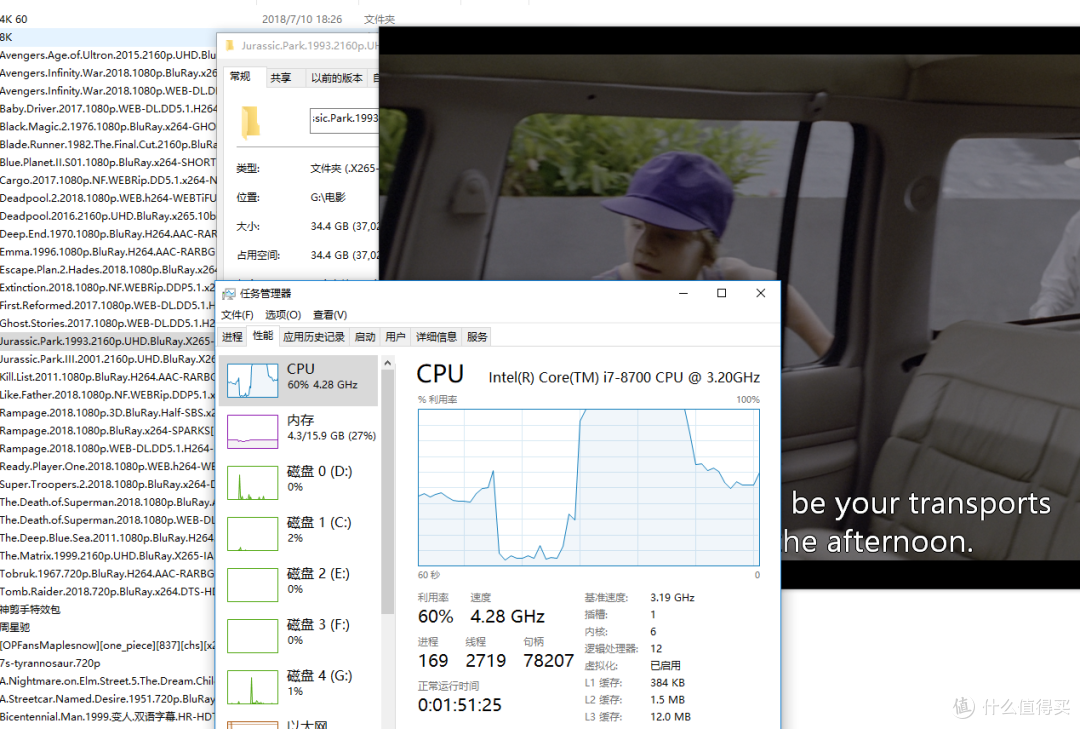1080x729 pixels.
Task: Minimize the Task Manager window
Action: coord(683,294)
